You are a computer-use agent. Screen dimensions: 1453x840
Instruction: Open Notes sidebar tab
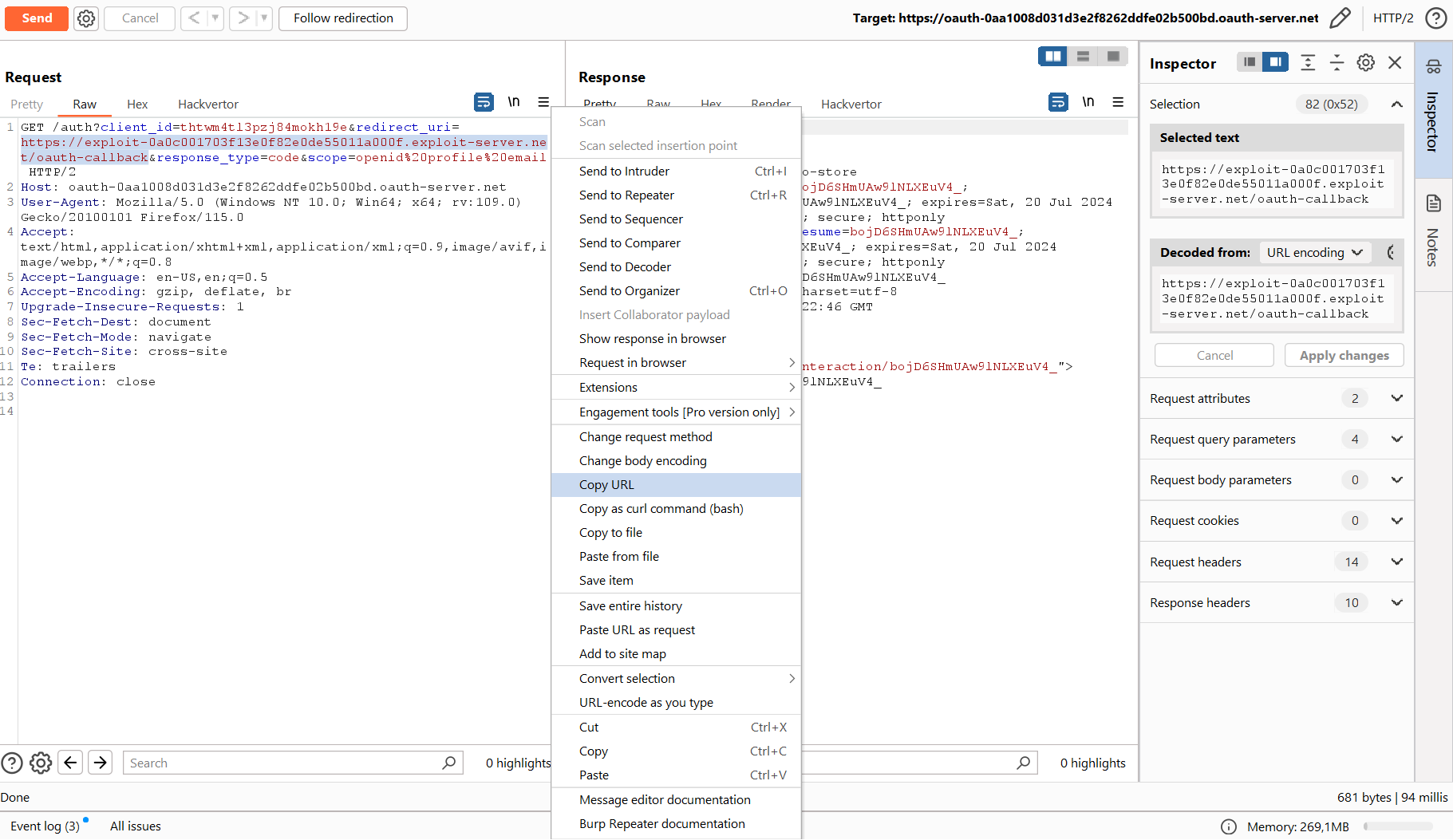click(x=1434, y=233)
